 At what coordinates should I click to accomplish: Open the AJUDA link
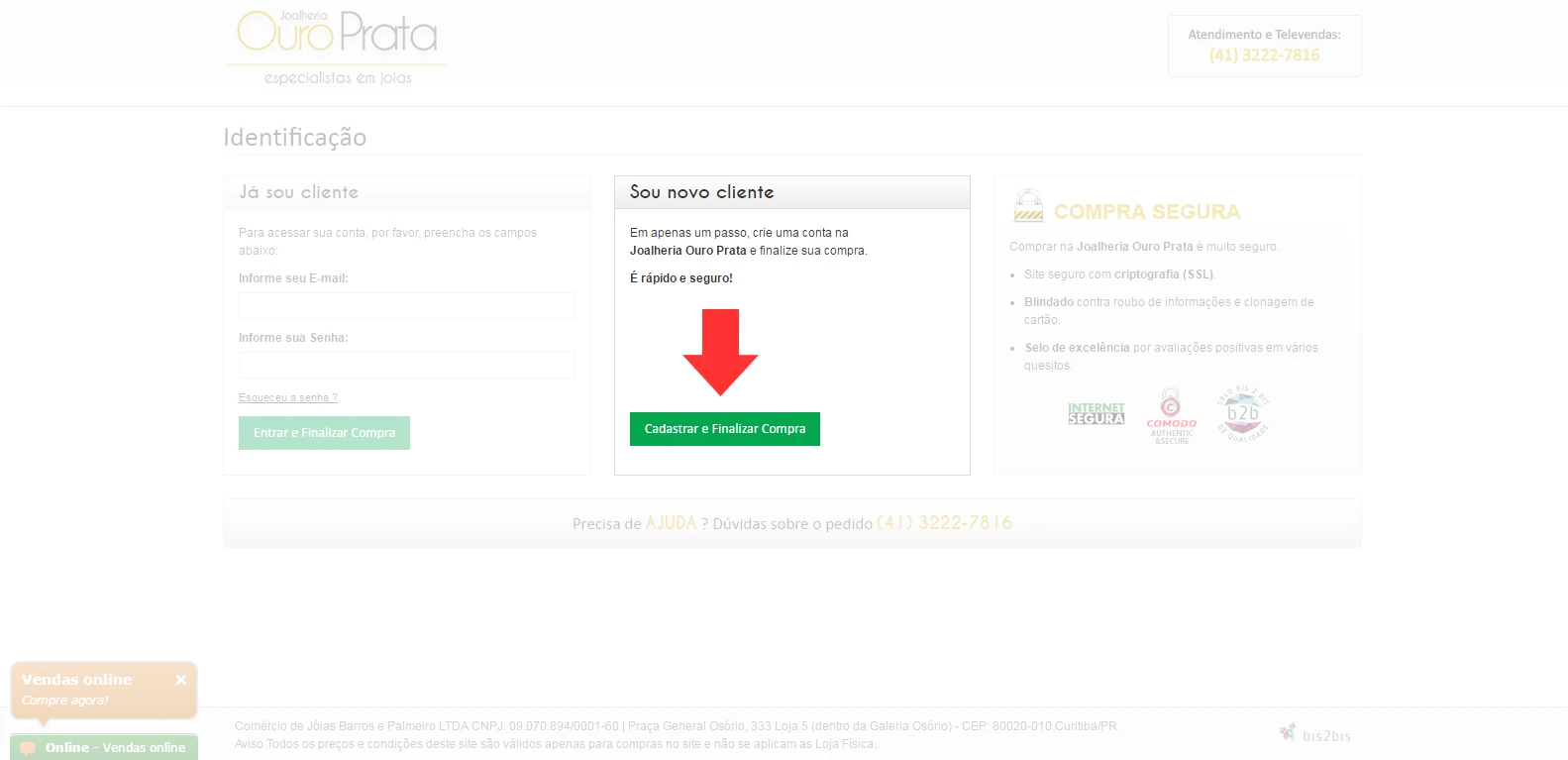[x=672, y=523]
